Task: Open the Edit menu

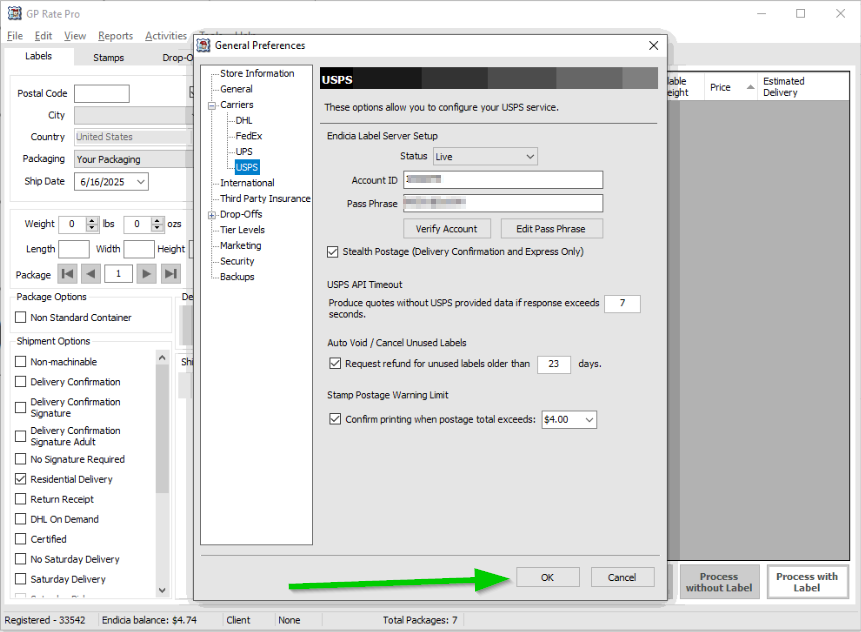Action: (43, 36)
